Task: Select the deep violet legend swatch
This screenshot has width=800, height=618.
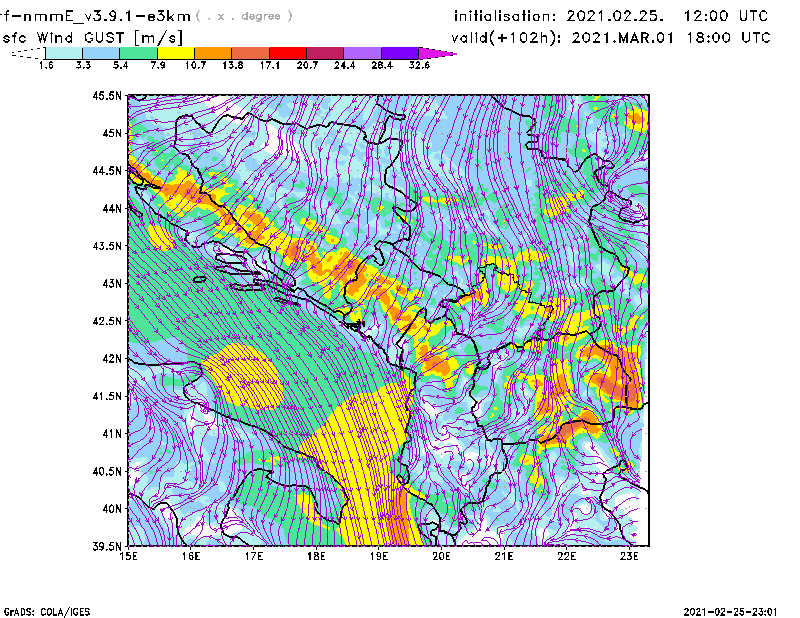Action: 400,53
